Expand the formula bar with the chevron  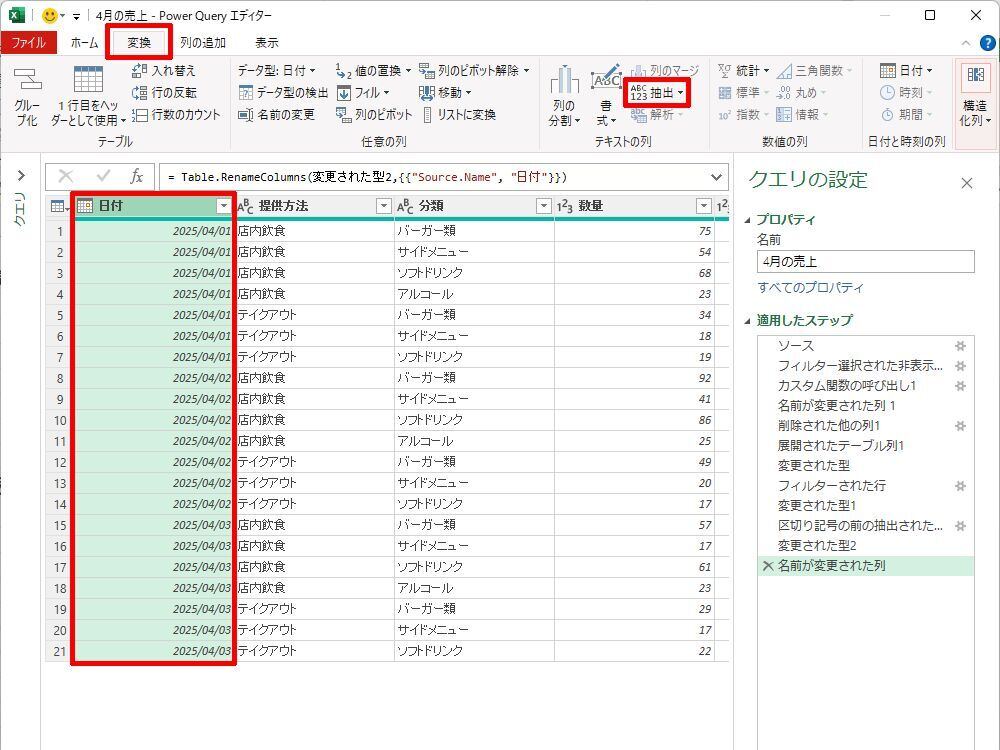[716, 177]
